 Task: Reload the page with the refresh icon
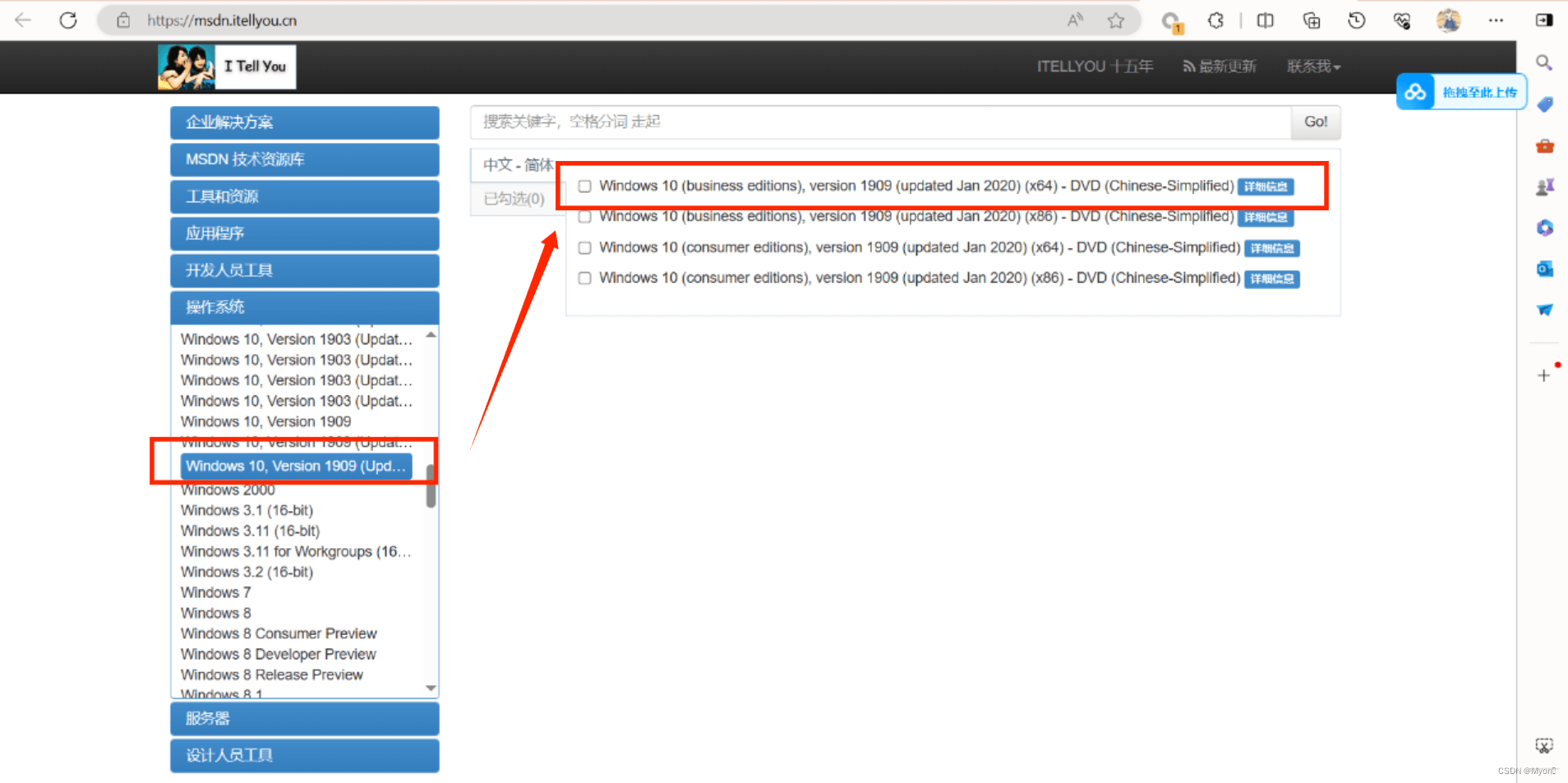pyautogui.click(x=68, y=21)
